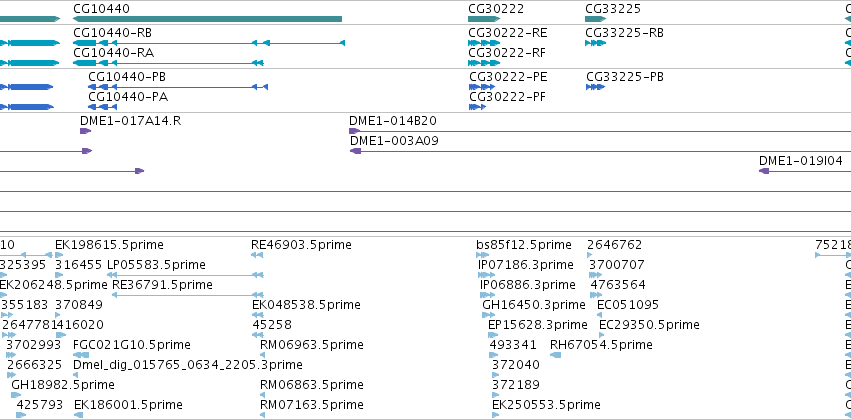The image size is (851, 420).
Task: Click the CG33225-PB protein arrows
Action: click(595, 87)
